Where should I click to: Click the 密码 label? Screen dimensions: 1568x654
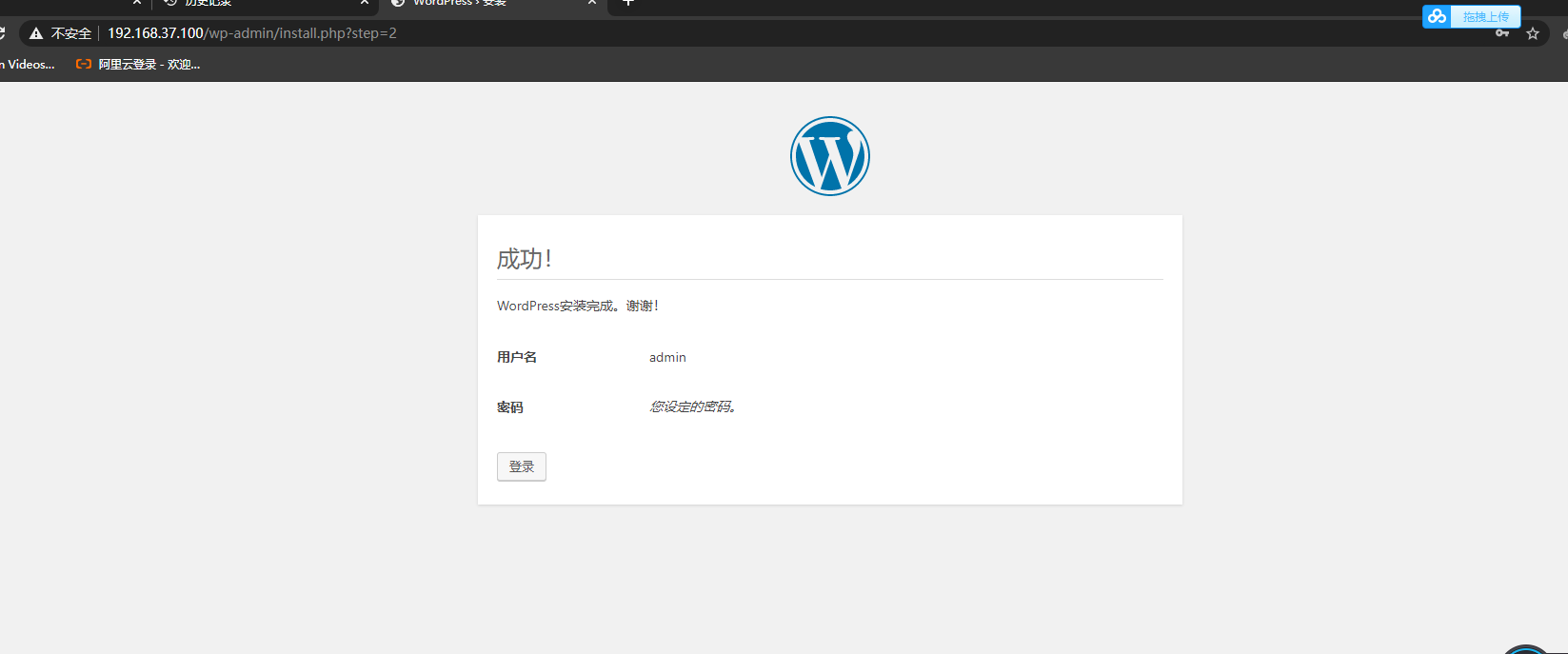510,407
